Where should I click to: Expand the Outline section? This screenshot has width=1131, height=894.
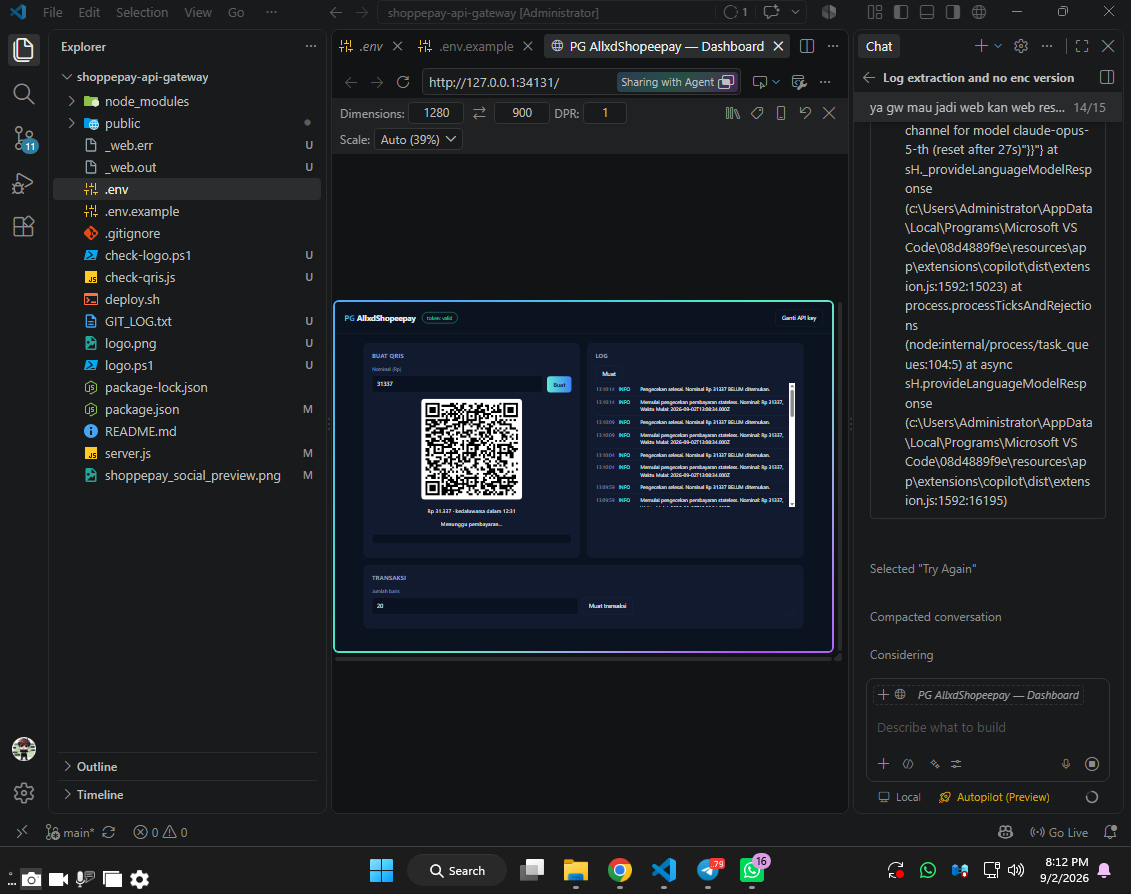(x=67, y=766)
